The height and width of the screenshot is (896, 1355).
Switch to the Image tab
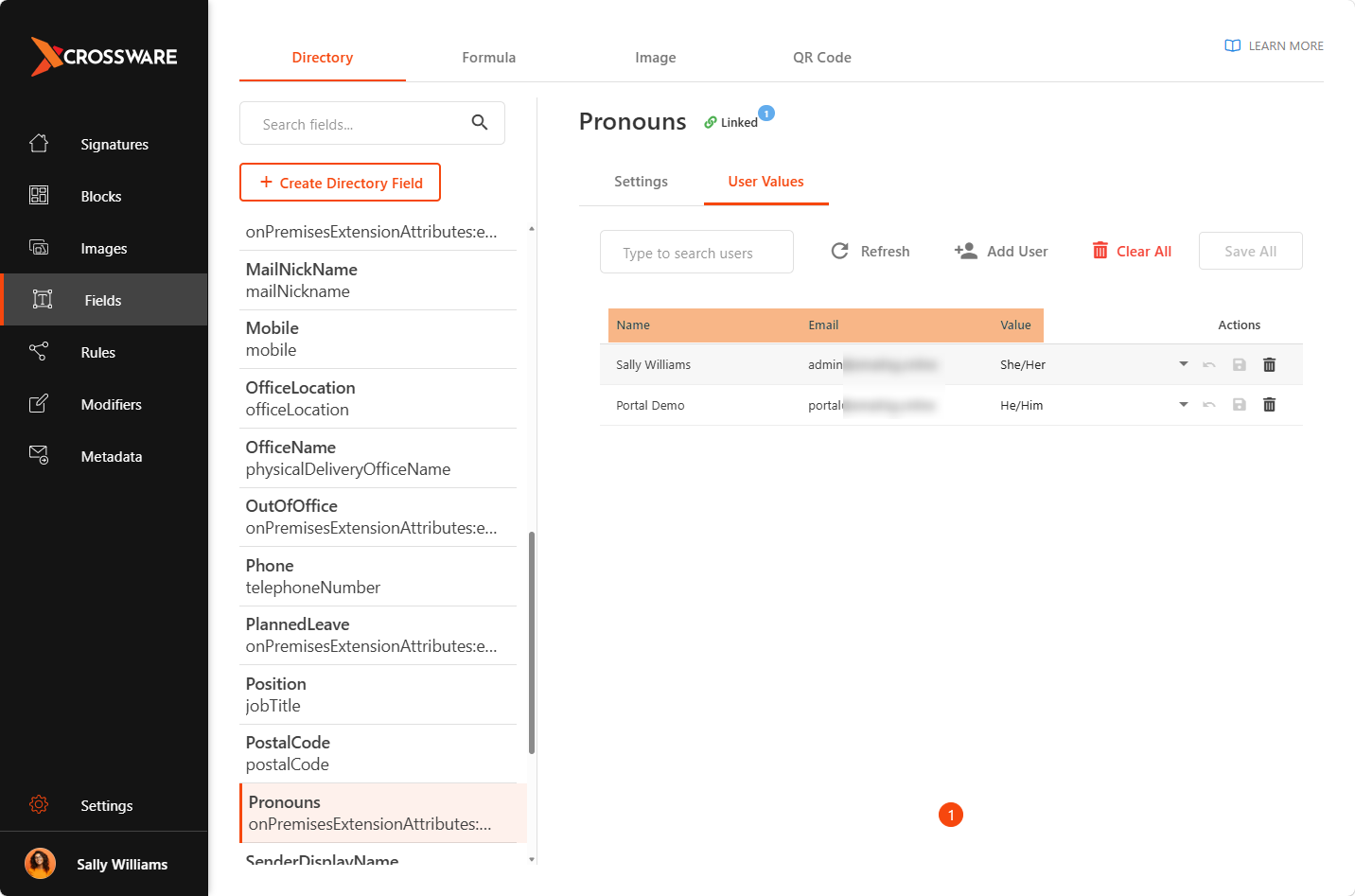point(656,58)
